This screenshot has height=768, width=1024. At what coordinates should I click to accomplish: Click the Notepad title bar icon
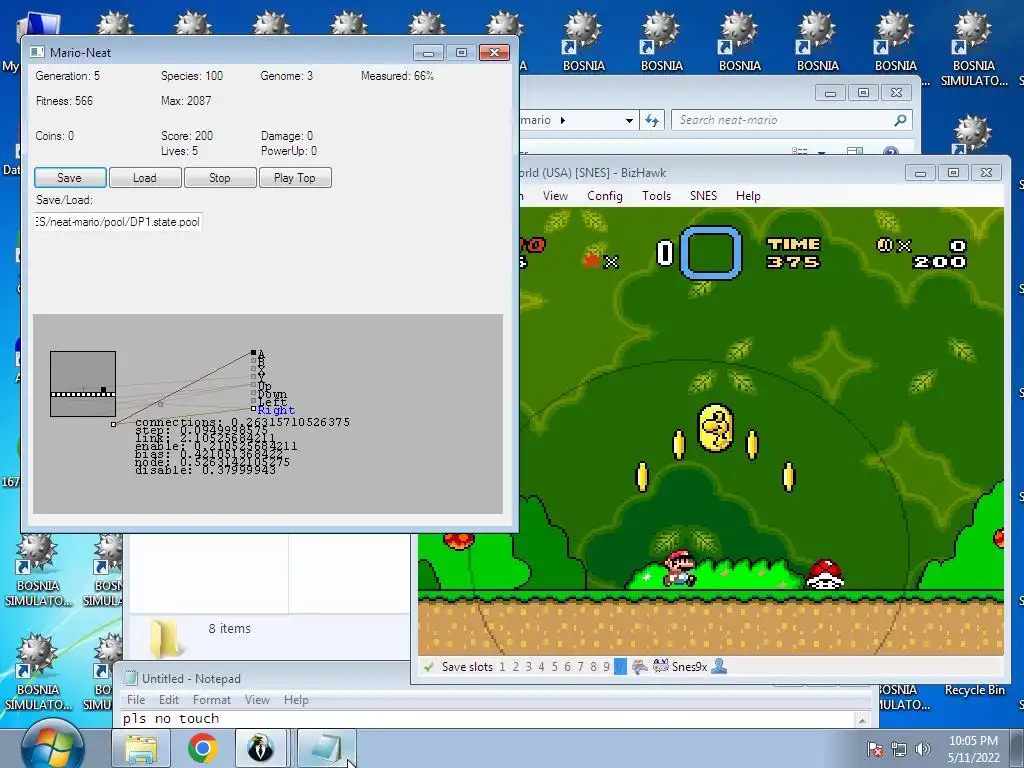click(131, 678)
